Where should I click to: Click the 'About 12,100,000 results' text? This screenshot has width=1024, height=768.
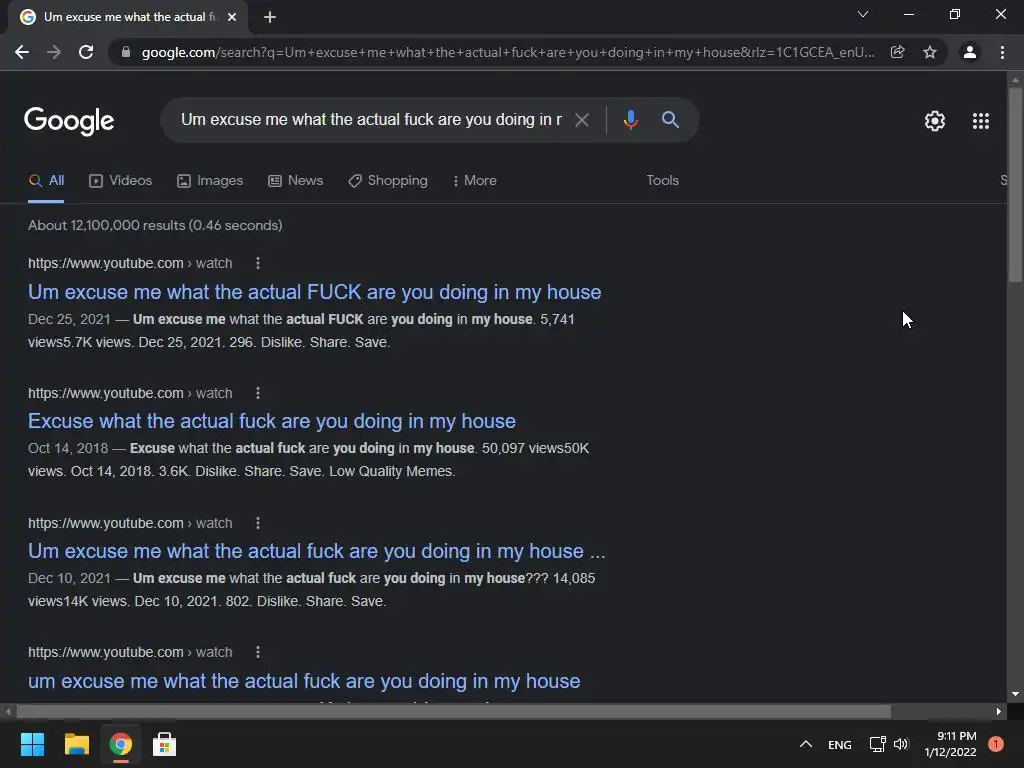pyautogui.click(x=155, y=225)
